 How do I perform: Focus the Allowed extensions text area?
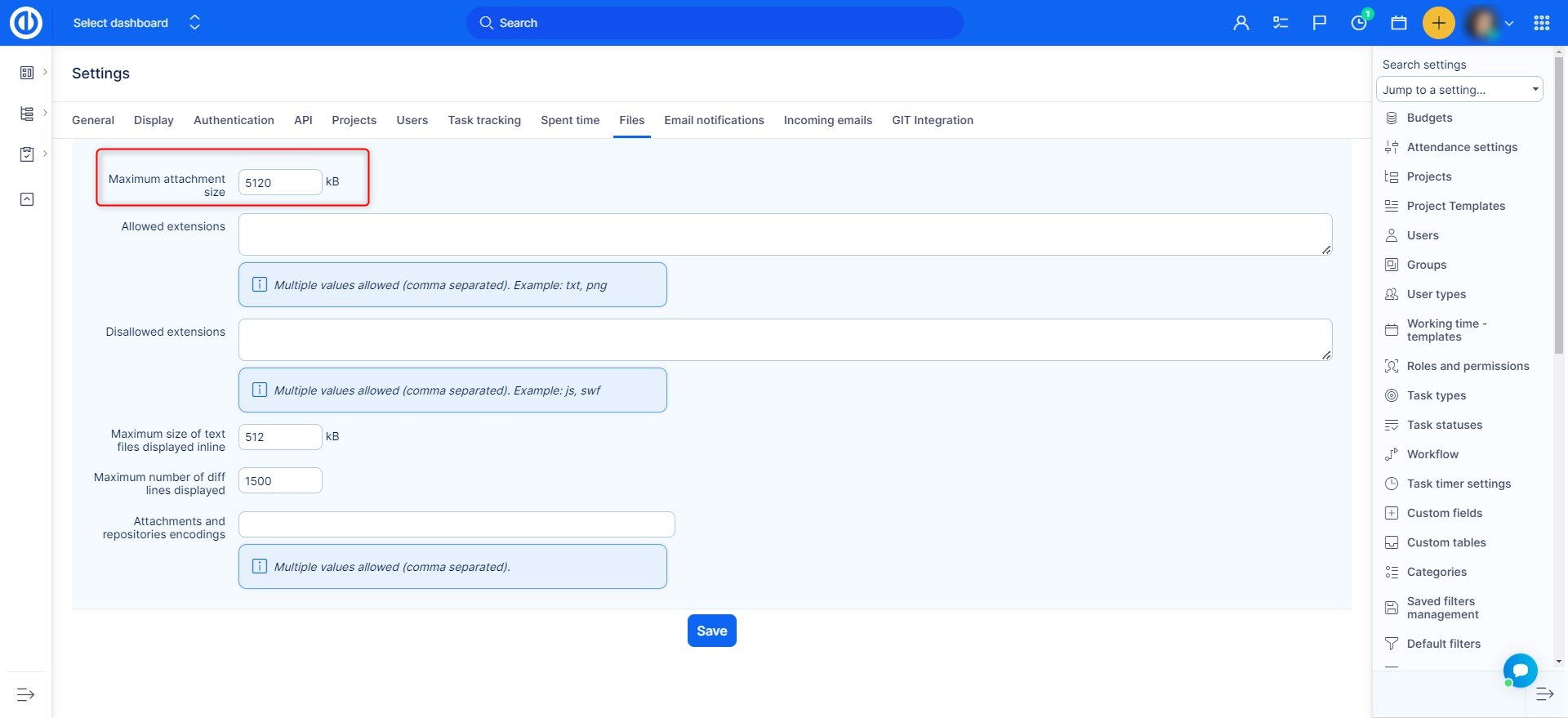784,234
